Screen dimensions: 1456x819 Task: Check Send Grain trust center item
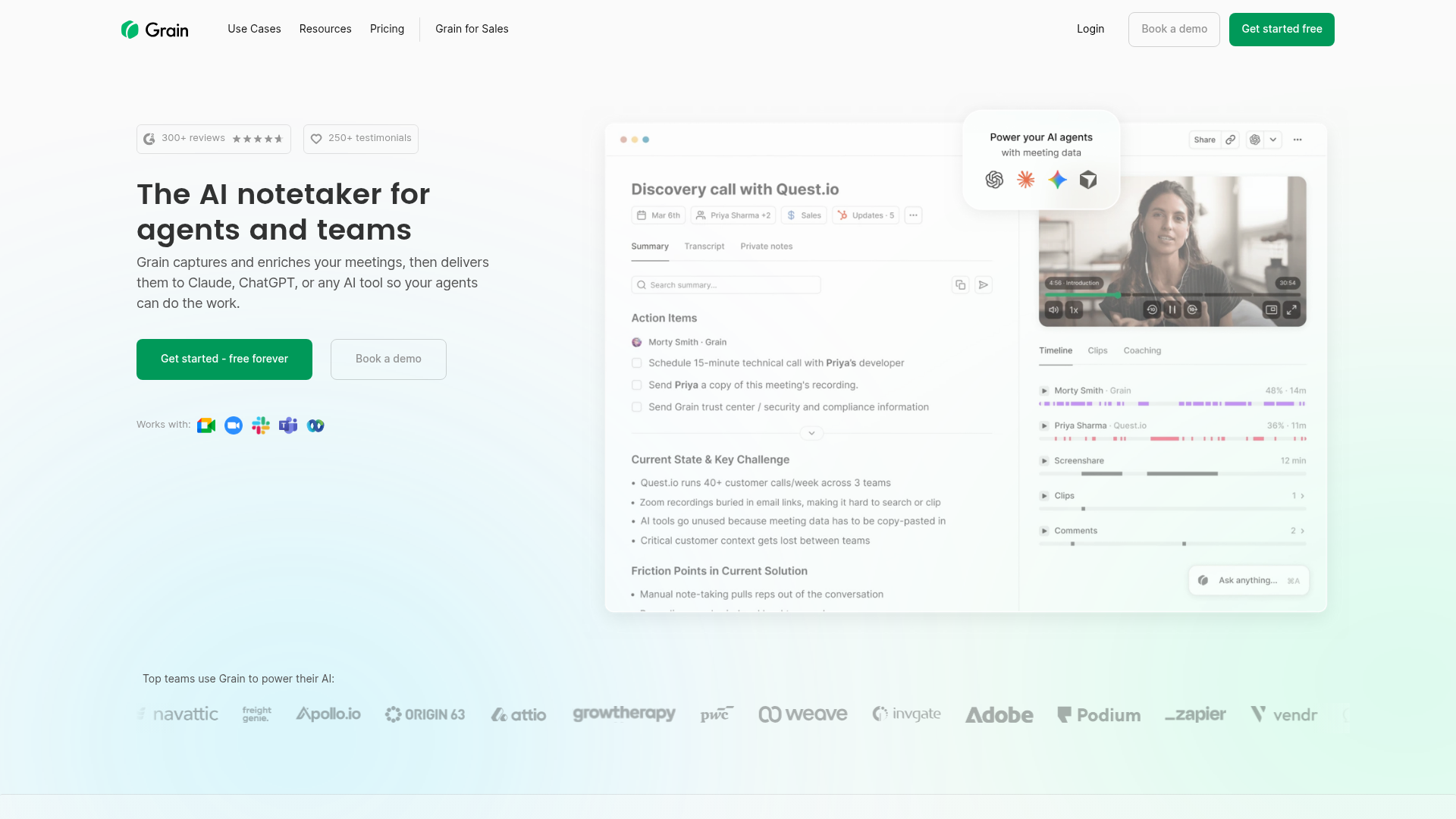[637, 407]
